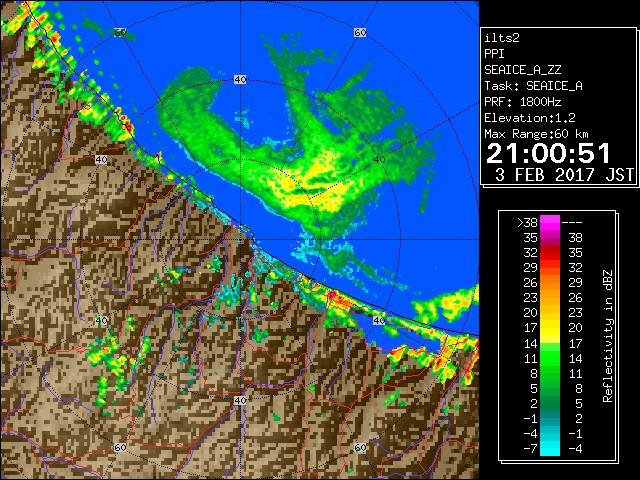Click the cyan -7 dBZ legend swatch
The image size is (640, 480).
click(550, 449)
